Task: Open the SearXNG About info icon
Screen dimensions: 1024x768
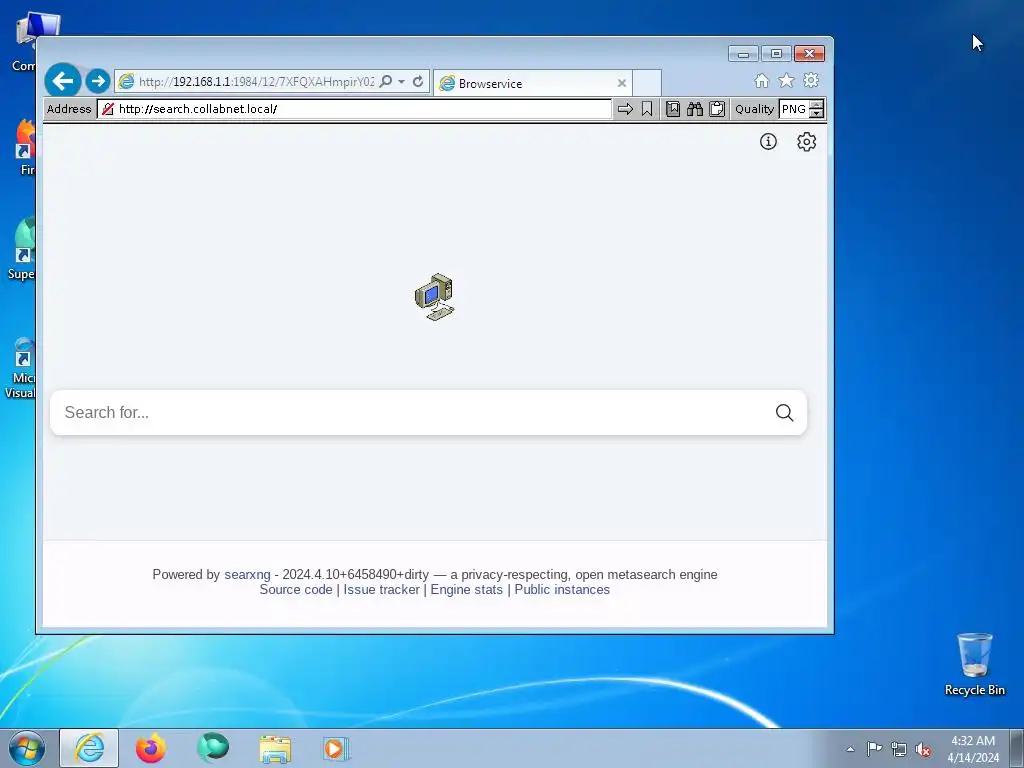Action: pyautogui.click(x=768, y=142)
